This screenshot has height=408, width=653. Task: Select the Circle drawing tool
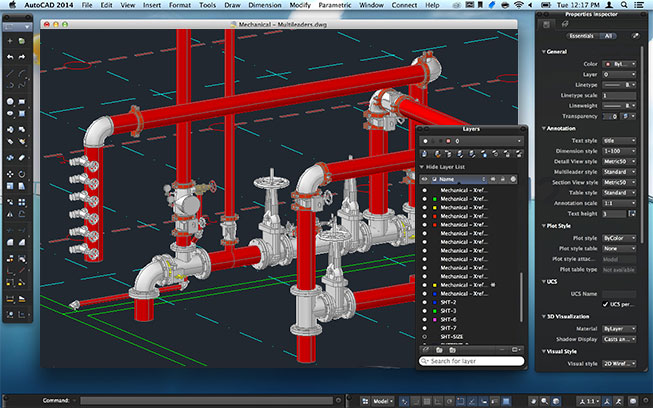10,101
